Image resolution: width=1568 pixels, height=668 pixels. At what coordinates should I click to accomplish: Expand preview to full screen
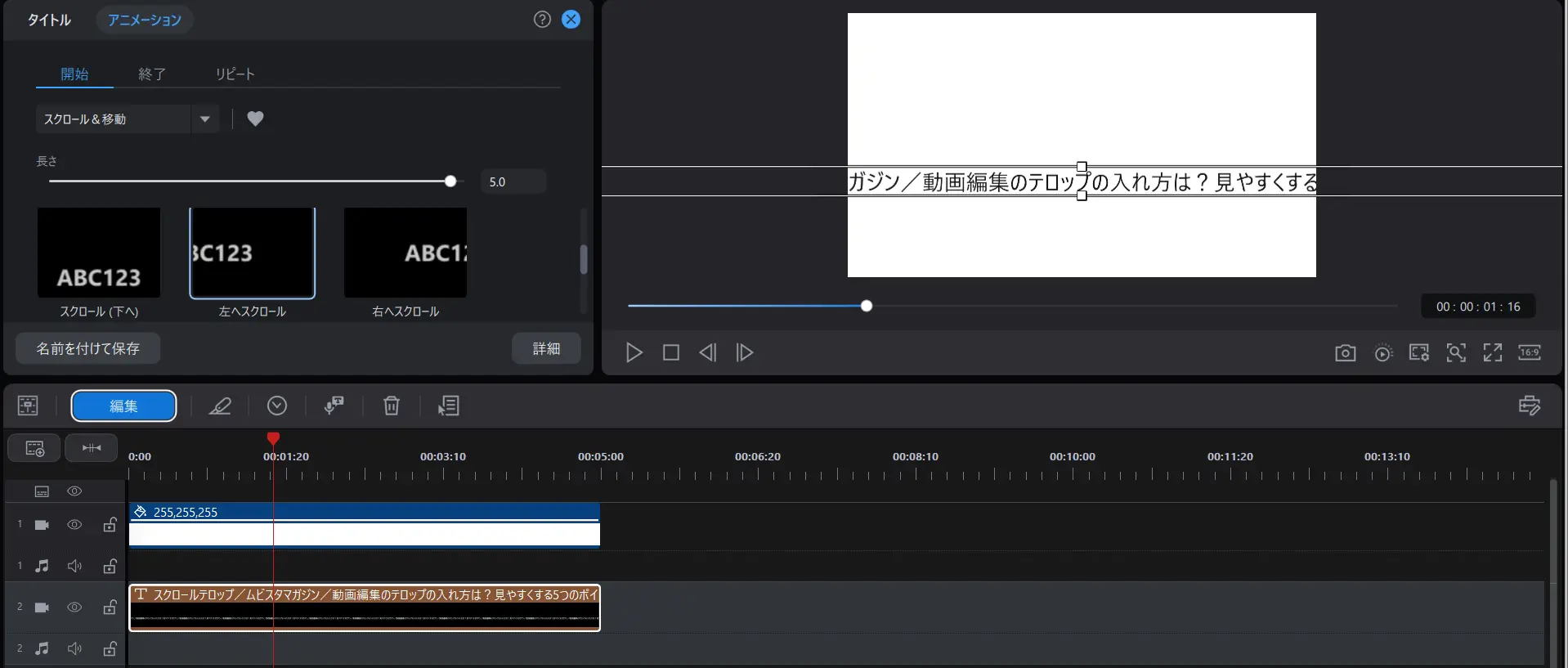[x=1493, y=352]
